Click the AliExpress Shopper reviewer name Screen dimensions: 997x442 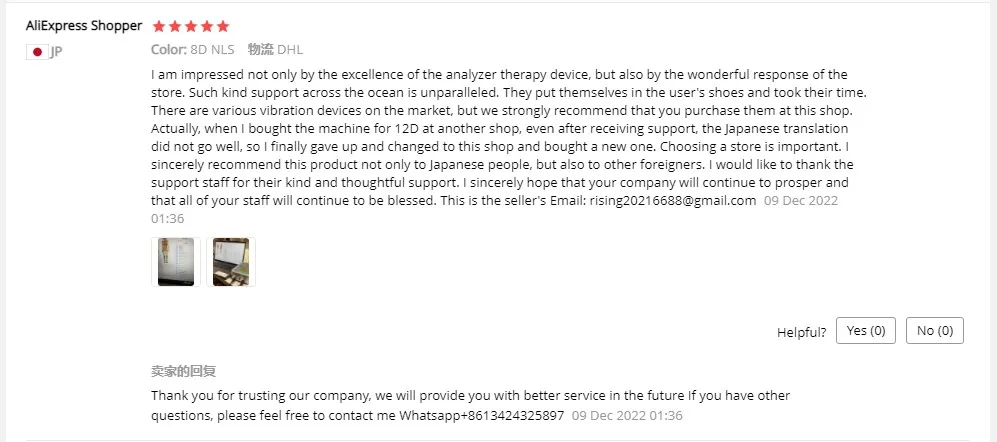[x=84, y=26]
